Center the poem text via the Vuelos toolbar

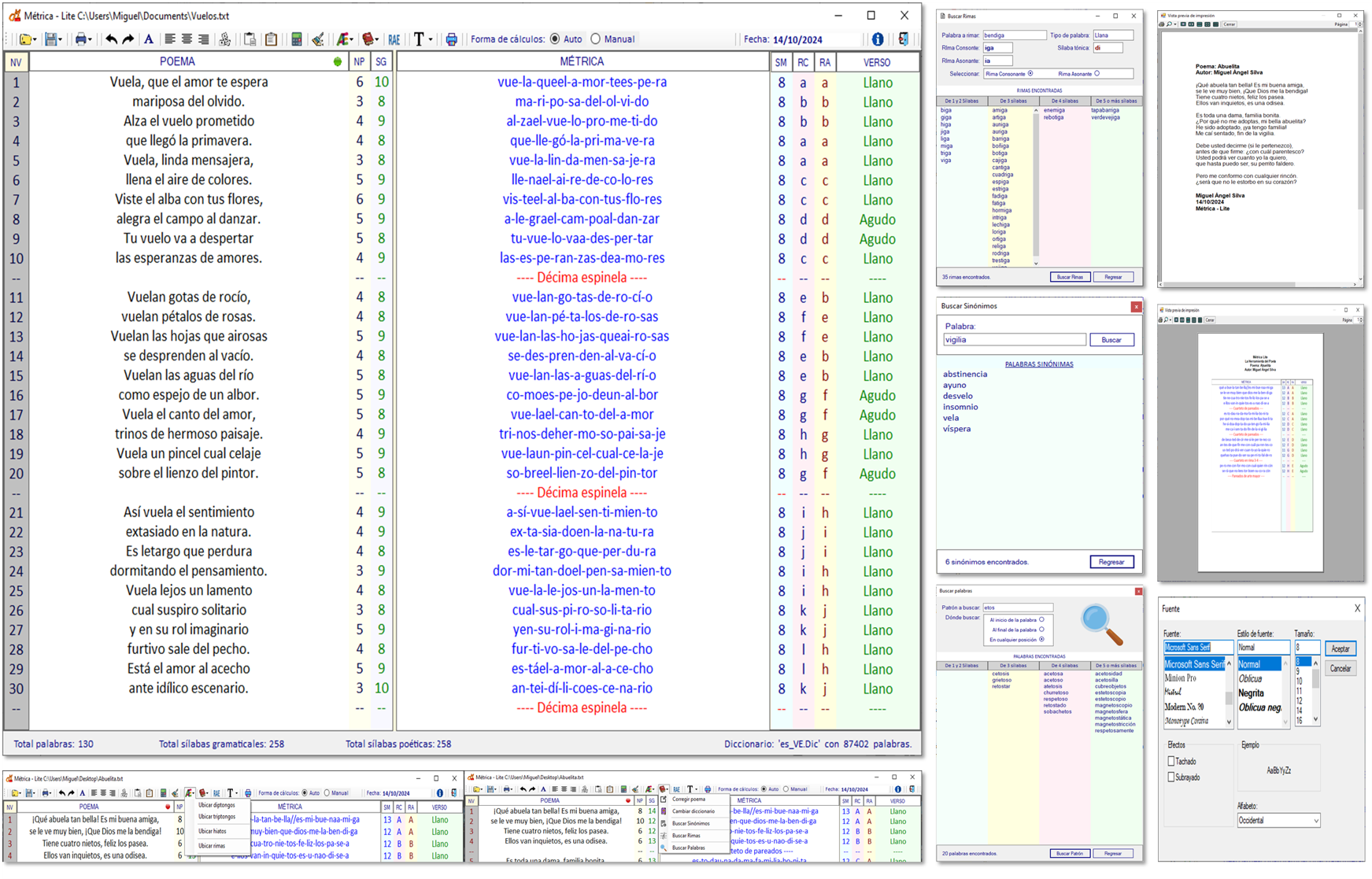[x=187, y=39]
